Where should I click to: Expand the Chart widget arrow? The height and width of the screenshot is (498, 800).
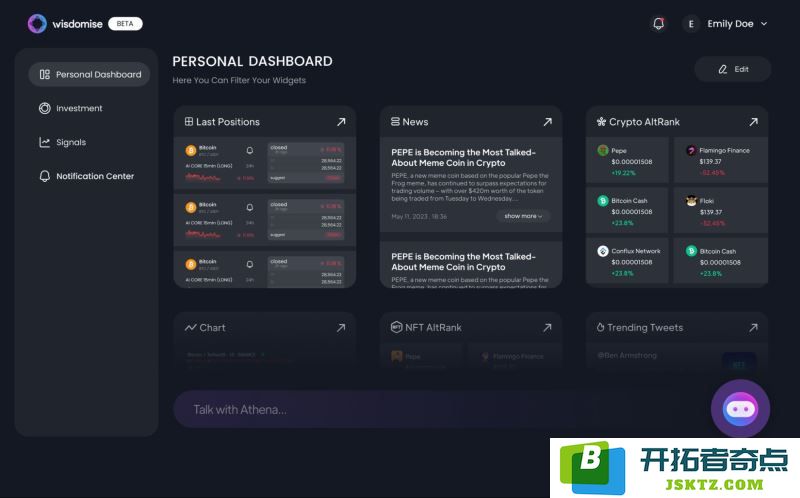[341, 328]
